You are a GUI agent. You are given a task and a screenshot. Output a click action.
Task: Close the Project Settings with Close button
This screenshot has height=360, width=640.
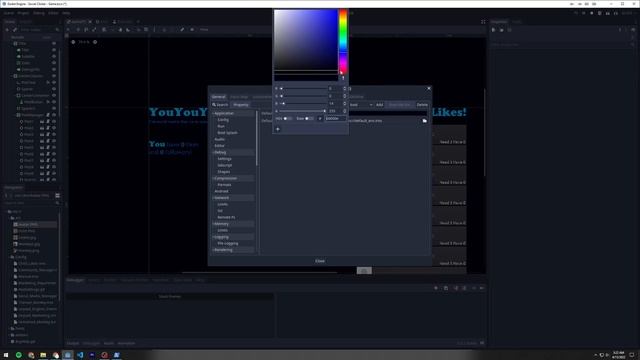pyautogui.click(x=320, y=261)
